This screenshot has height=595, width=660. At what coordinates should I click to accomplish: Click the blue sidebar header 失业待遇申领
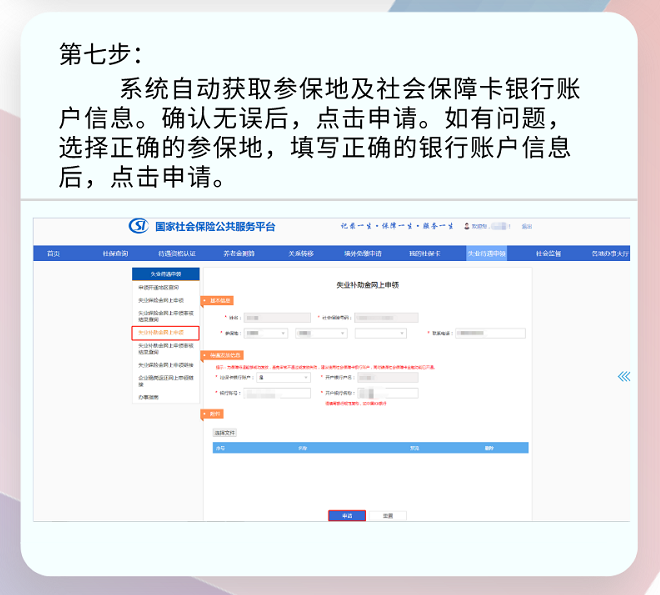click(166, 274)
